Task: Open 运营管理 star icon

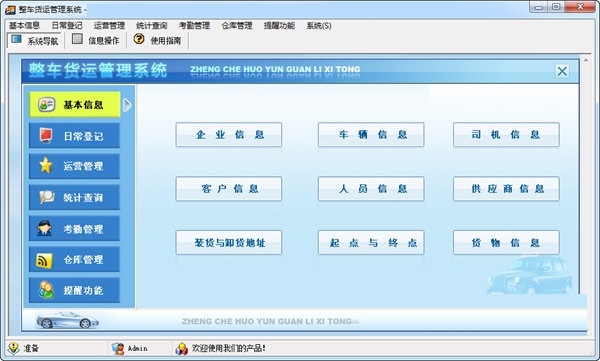Action: [x=46, y=165]
